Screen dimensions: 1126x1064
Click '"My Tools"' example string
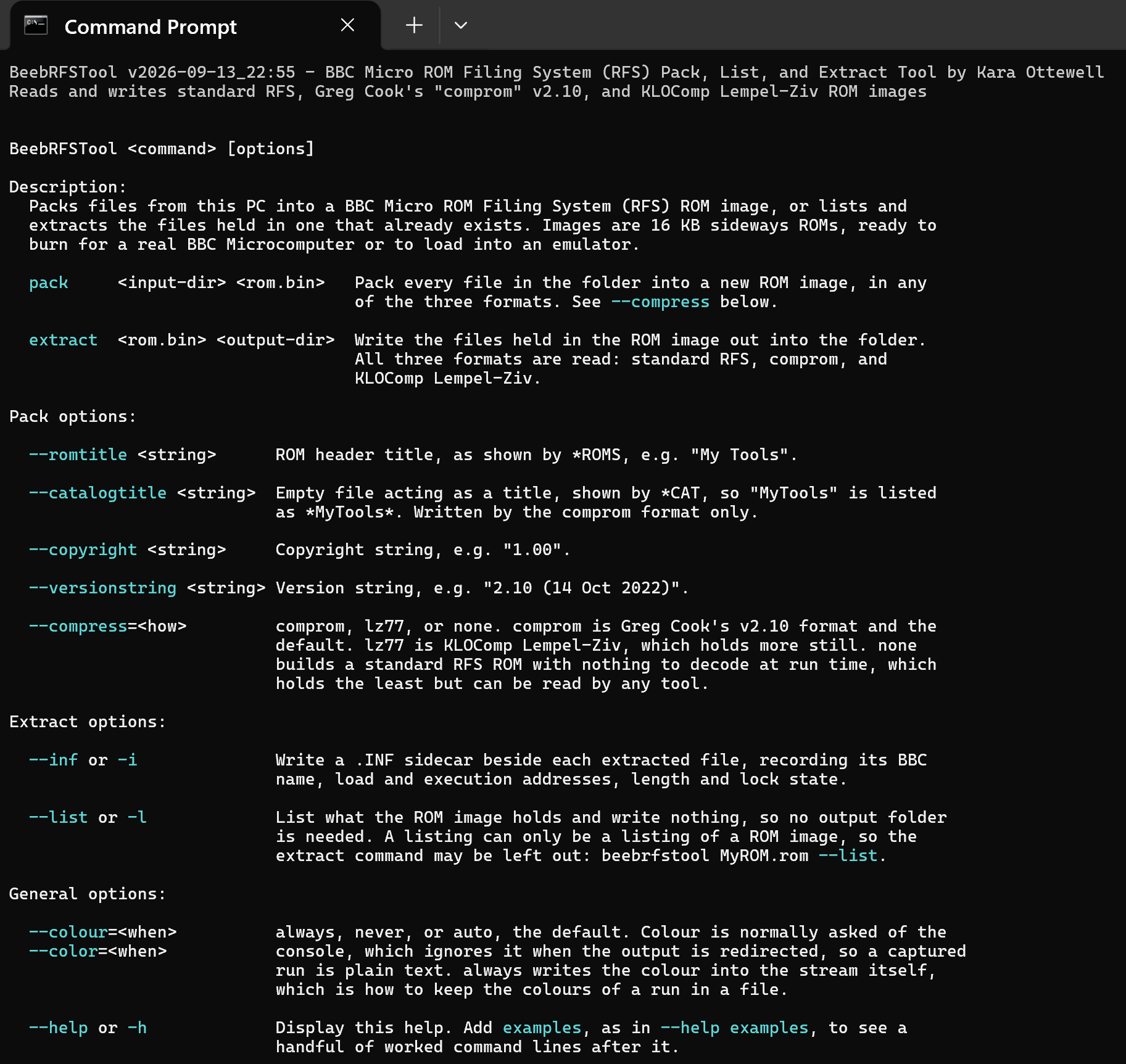tap(740, 455)
